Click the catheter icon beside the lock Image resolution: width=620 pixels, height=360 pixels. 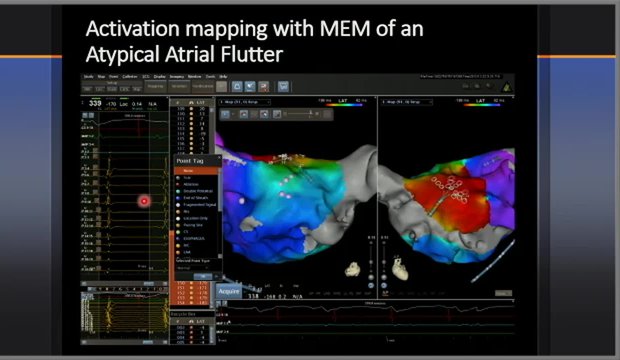tap(250, 86)
